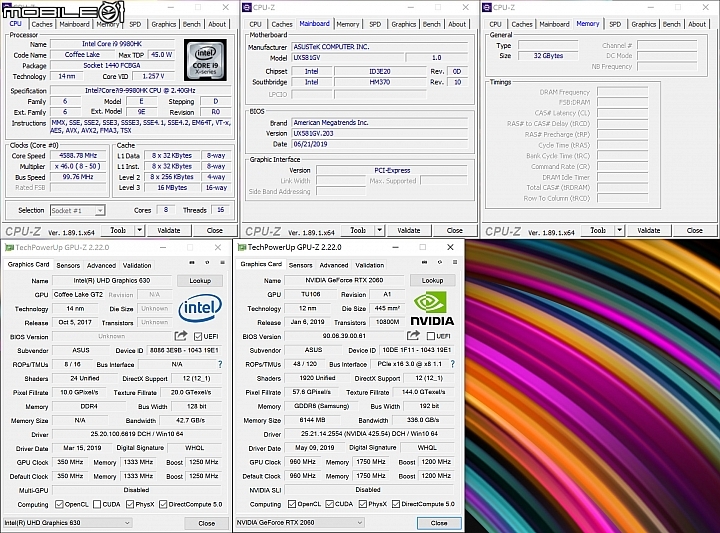Image resolution: width=720 pixels, height=533 pixels.
Task: Switch to Sensors tab in Intel GPU-Z window
Action: pyautogui.click(x=68, y=265)
